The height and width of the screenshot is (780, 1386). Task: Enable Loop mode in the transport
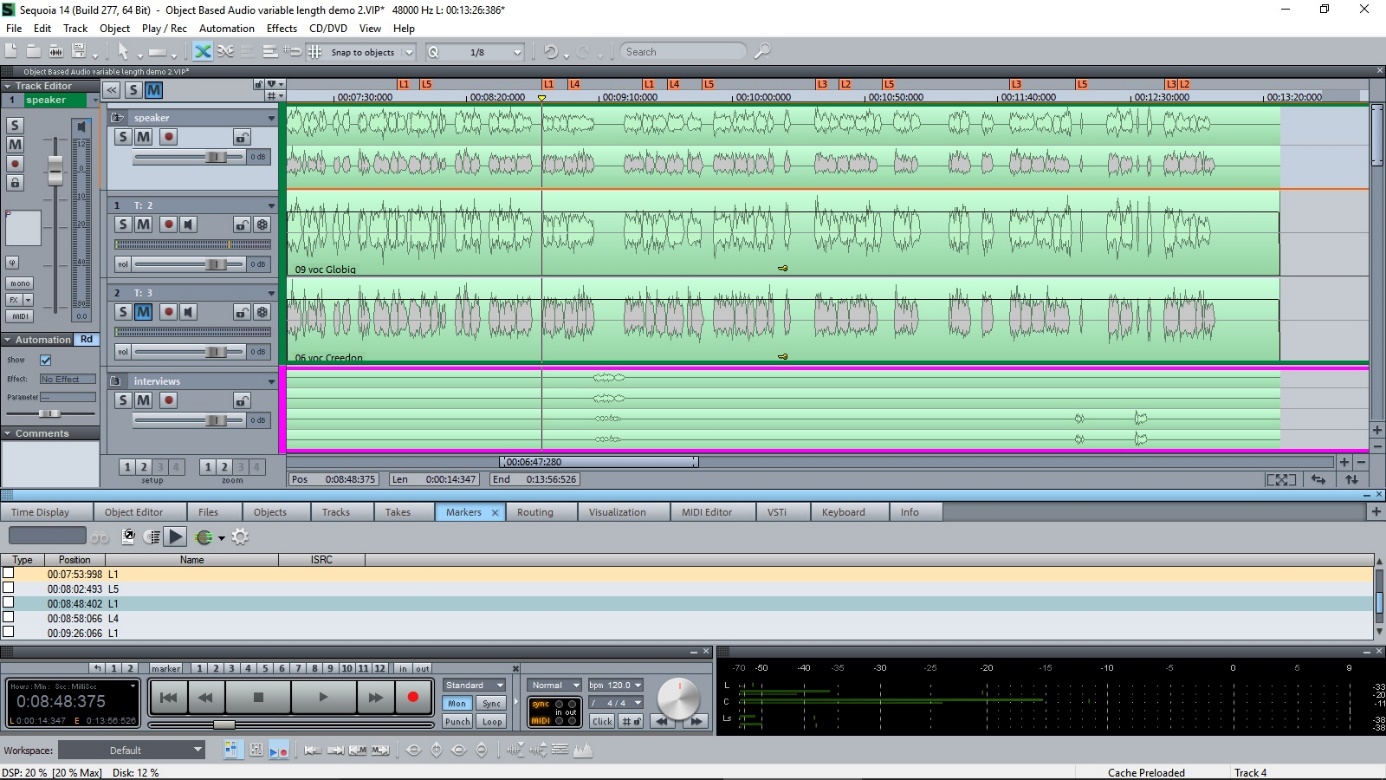click(492, 721)
